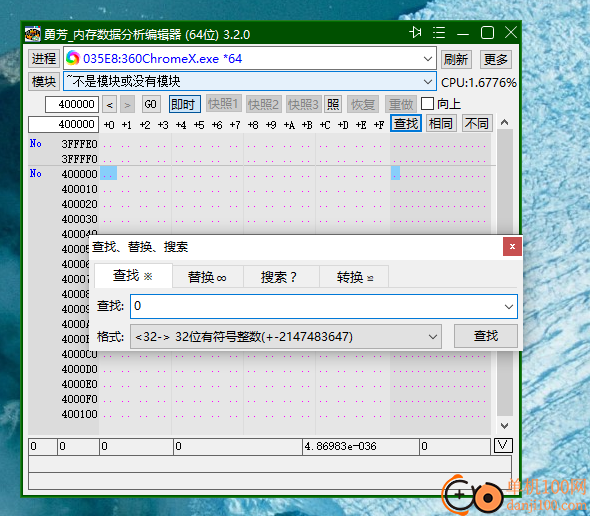Click the scrollbar up arrow
The height and width of the screenshot is (516, 590).
(505, 122)
